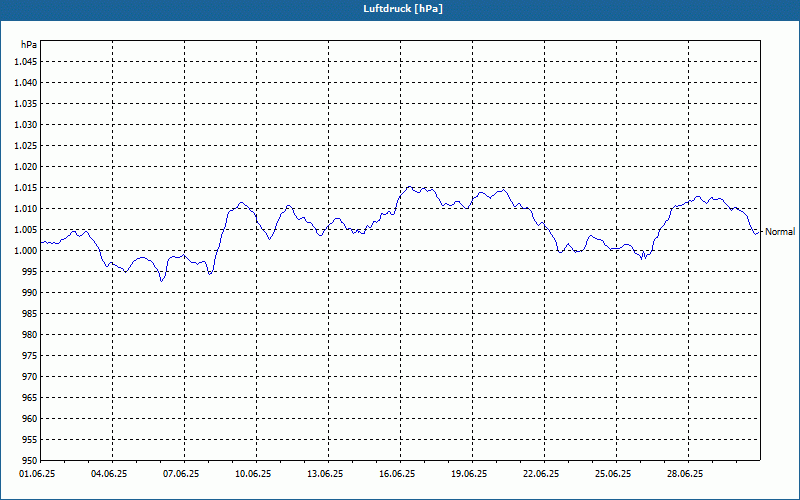The height and width of the screenshot is (500, 800).
Task: Select the hPa unit label on the axis
Action: (29, 44)
